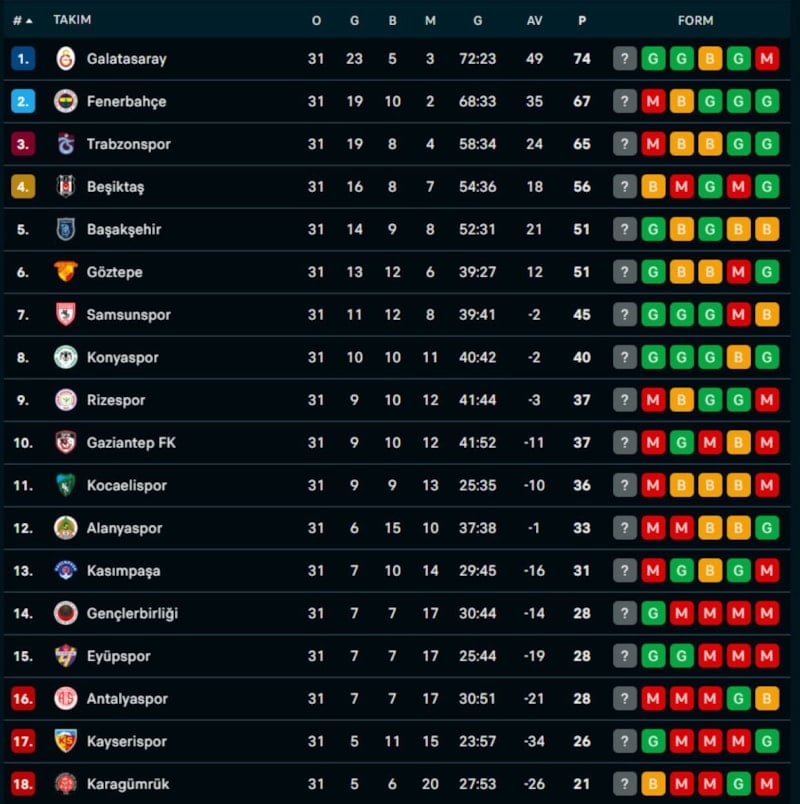Click the TAKIM column header
This screenshot has width=800, height=804.
(x=72, y=20)
